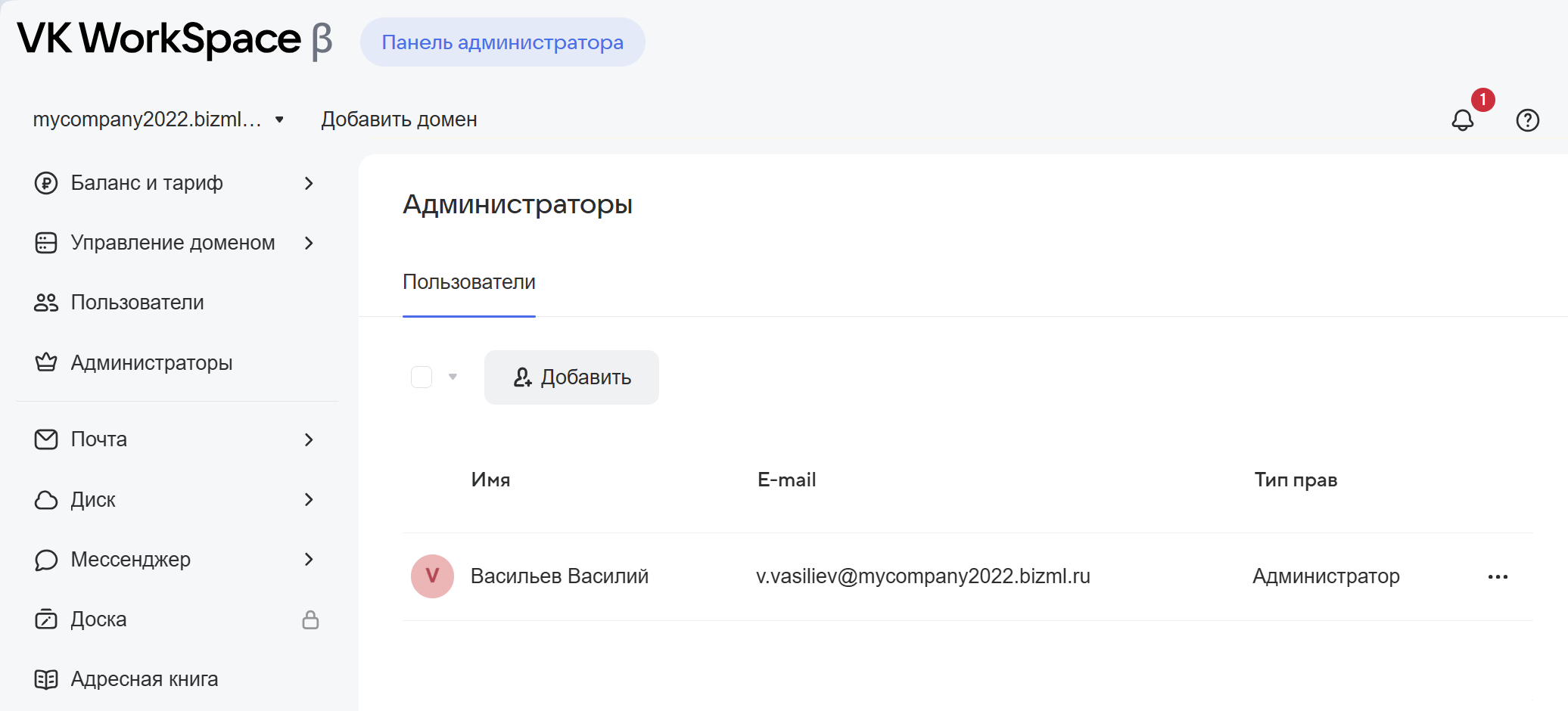Viewport: 1568px width, 711px height.
Task: Click the envelope icon for Почта
Action: (x=46, y=439)
